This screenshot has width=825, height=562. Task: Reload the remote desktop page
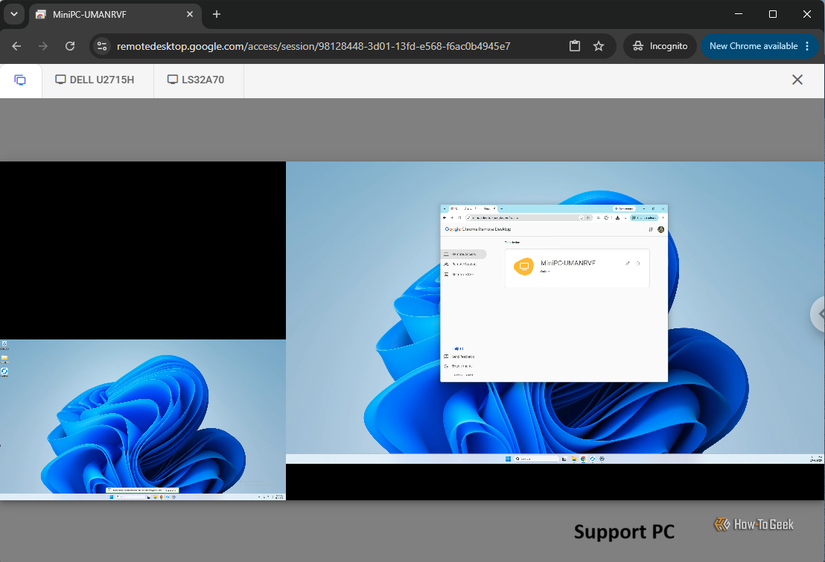point(70,46)
